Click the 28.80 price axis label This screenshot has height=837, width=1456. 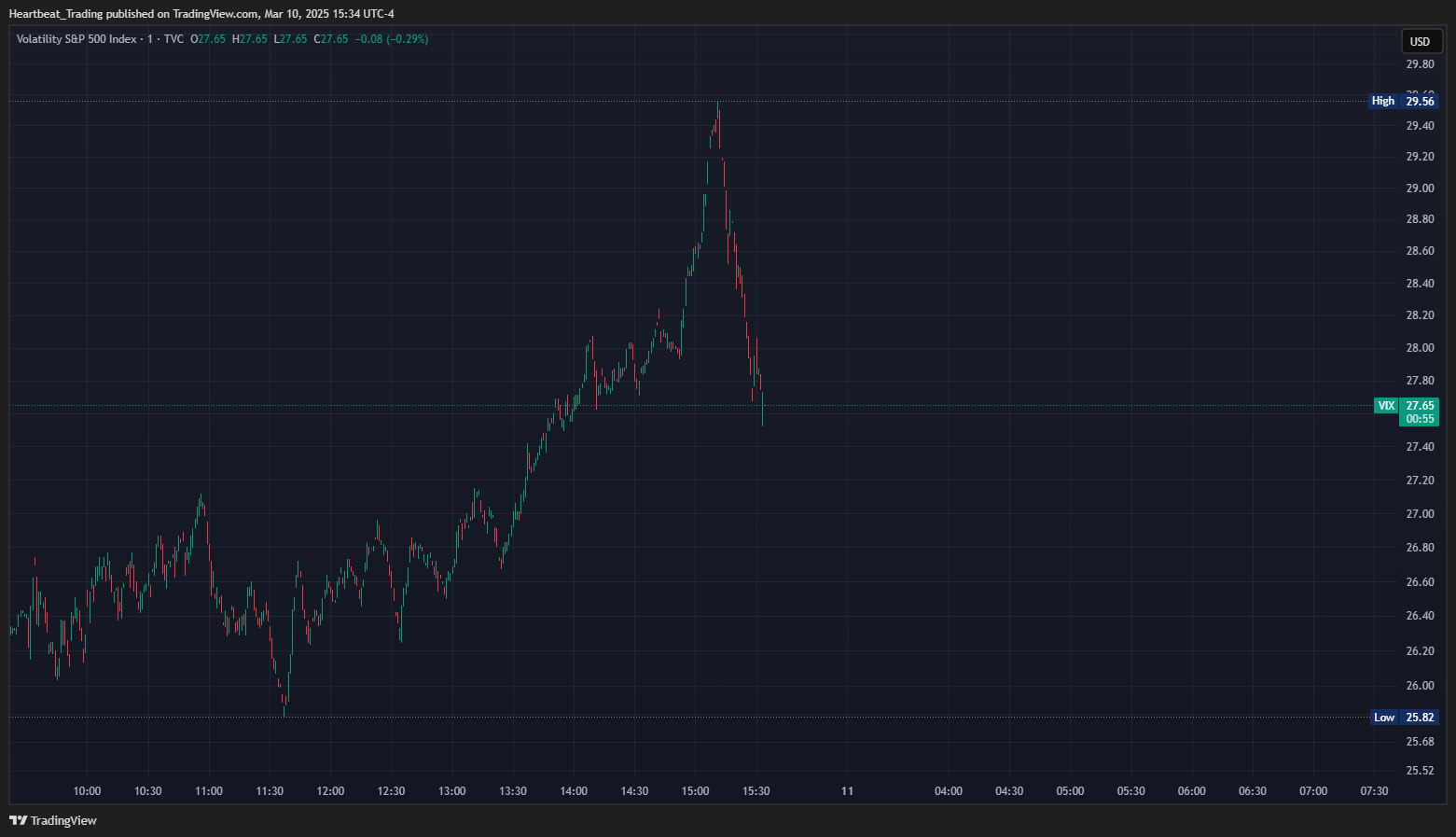1420,219
